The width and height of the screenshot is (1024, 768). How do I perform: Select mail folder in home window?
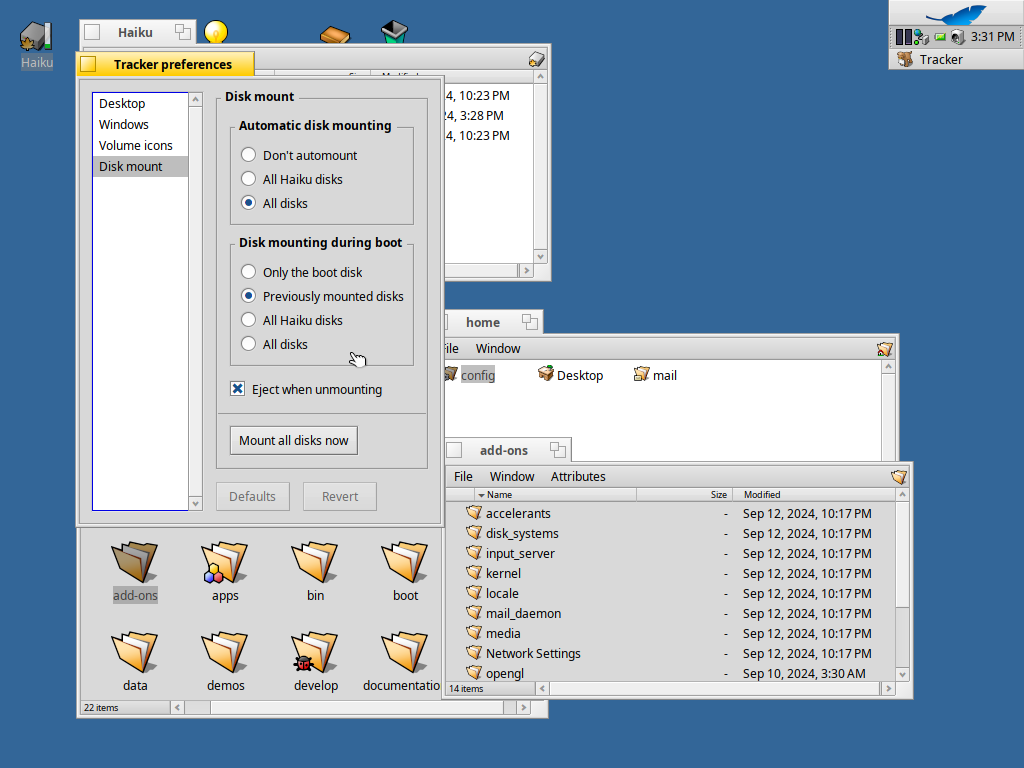(x=655, y=375)
